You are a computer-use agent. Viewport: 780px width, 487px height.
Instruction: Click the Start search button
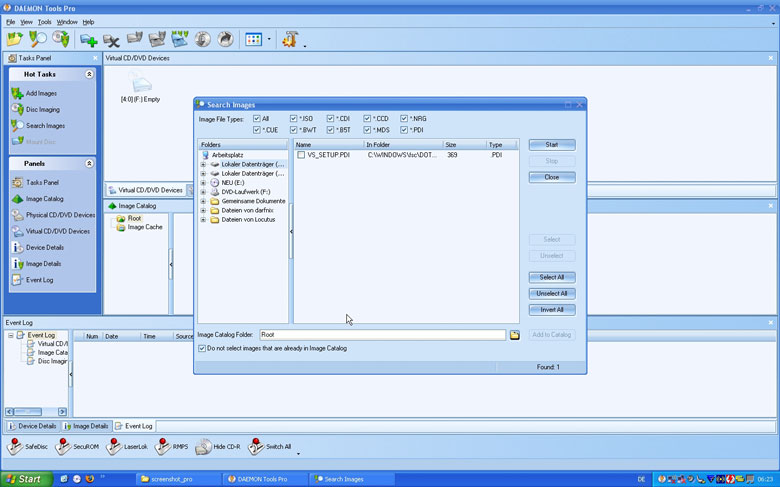[x=552, y=145]
